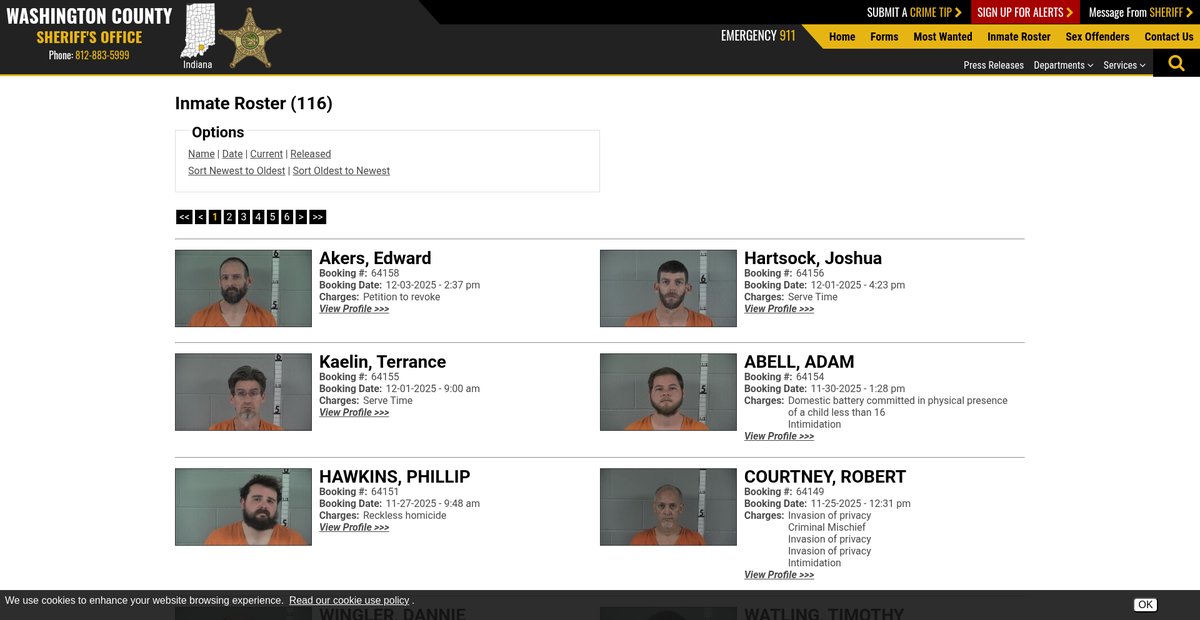The height and width of the screenshot is (620, 1200).
Task: Filter roster to Current inmates
Action: [266, 154]
